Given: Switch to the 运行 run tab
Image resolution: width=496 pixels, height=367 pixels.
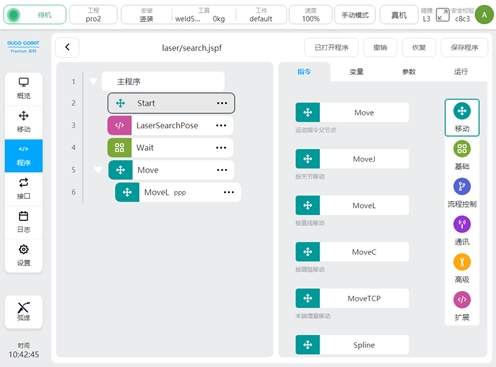Looking at the screenshot, I should 461,71.
